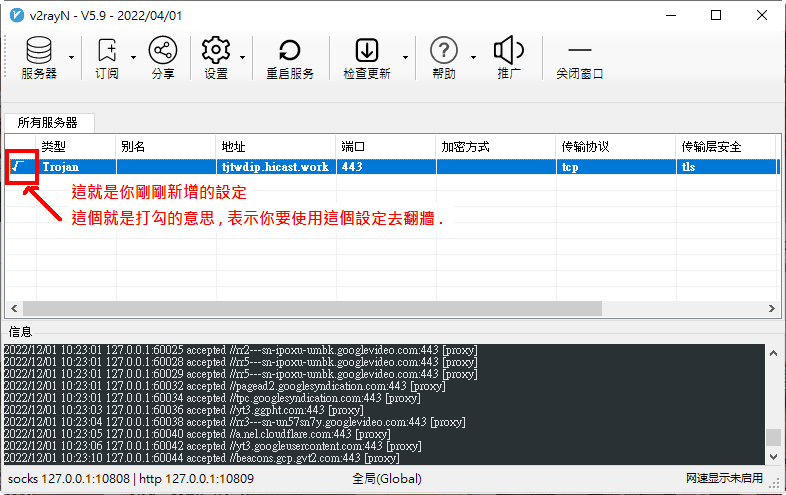Screen dimensions: 786x495
Task: Select the 所有服务器 tab
Action: click(47, 122)
